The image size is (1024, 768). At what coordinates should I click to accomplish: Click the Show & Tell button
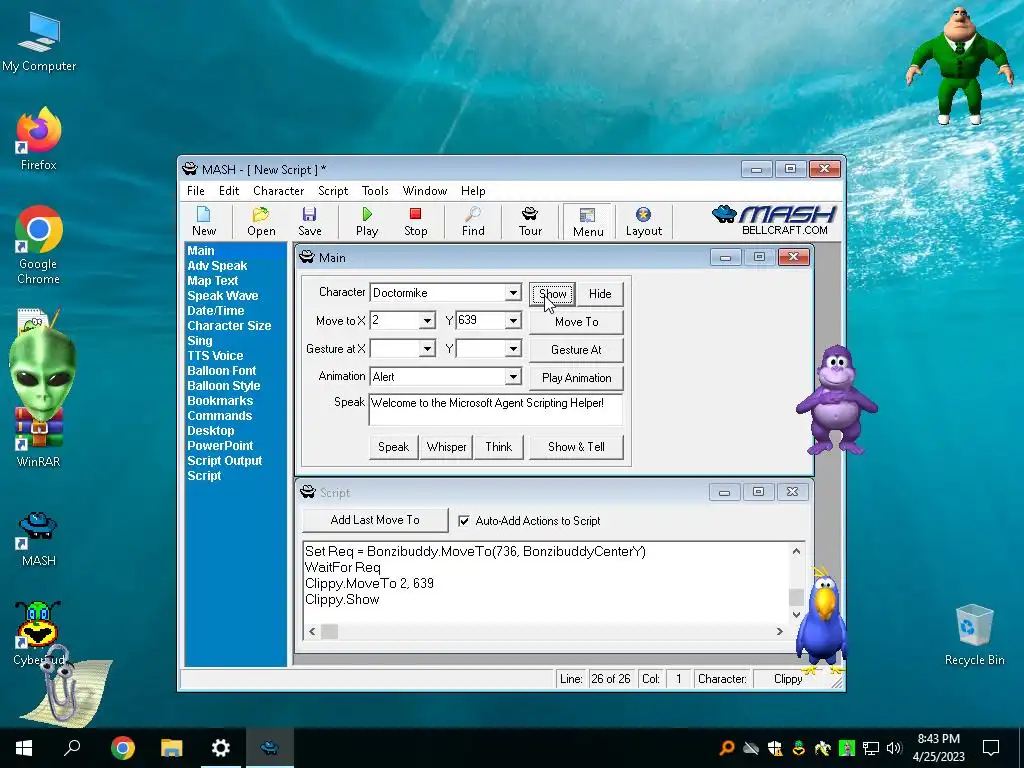(x=576, y=447)
